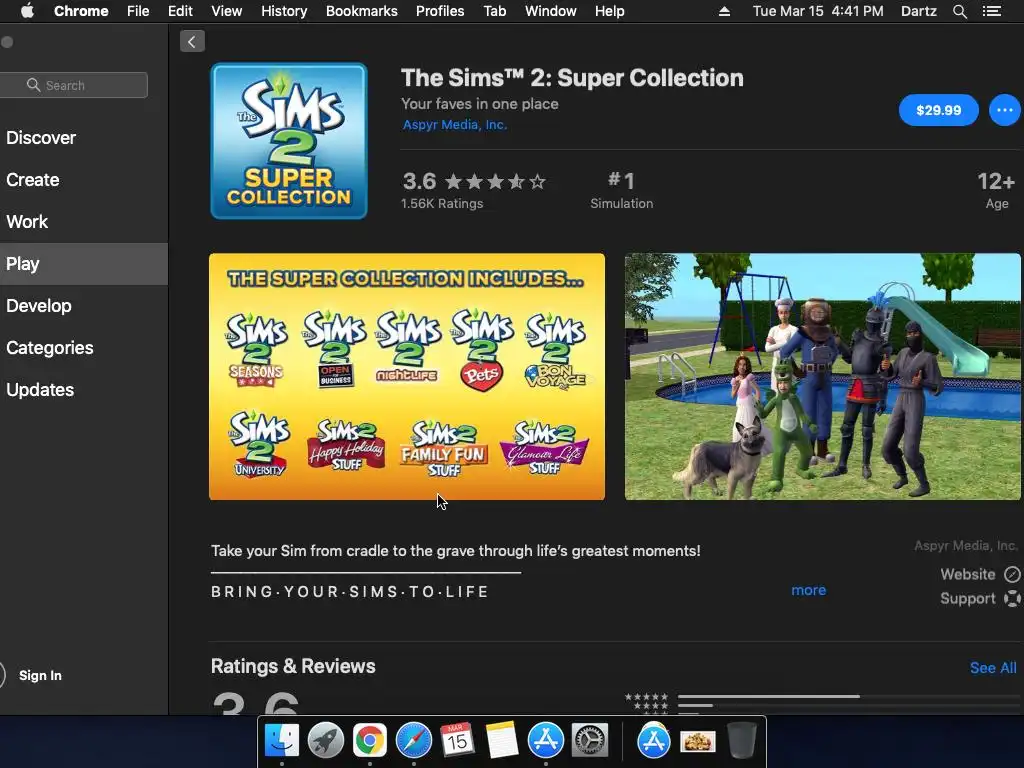View the costumed Sims by pool screenshot
The height and width of the screenshot is (768, 1024).
tap(822, 377)
